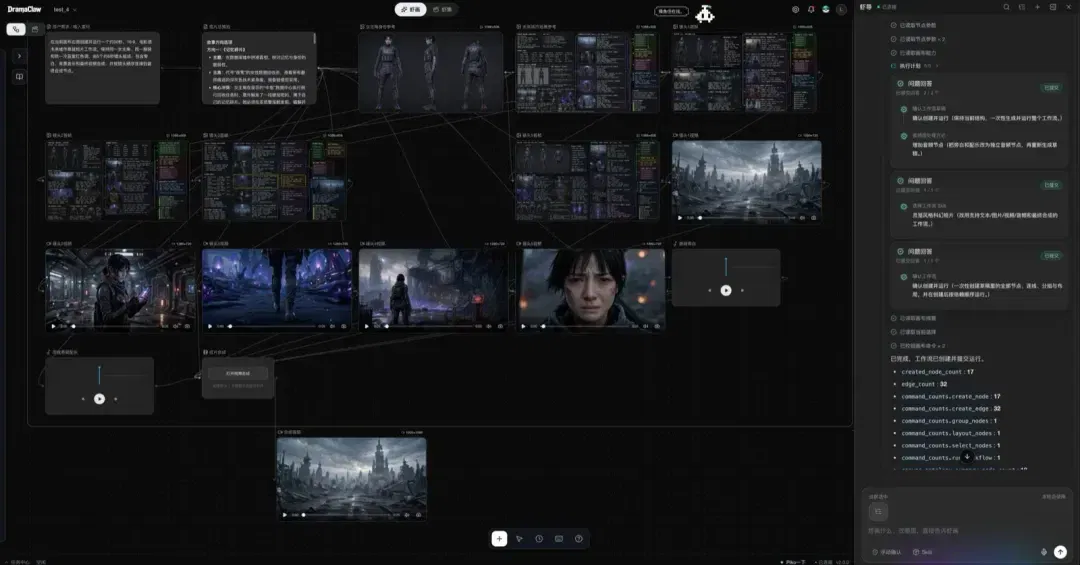Open the notifications bell icon
1080x565 pixels.
click(811, 10)
